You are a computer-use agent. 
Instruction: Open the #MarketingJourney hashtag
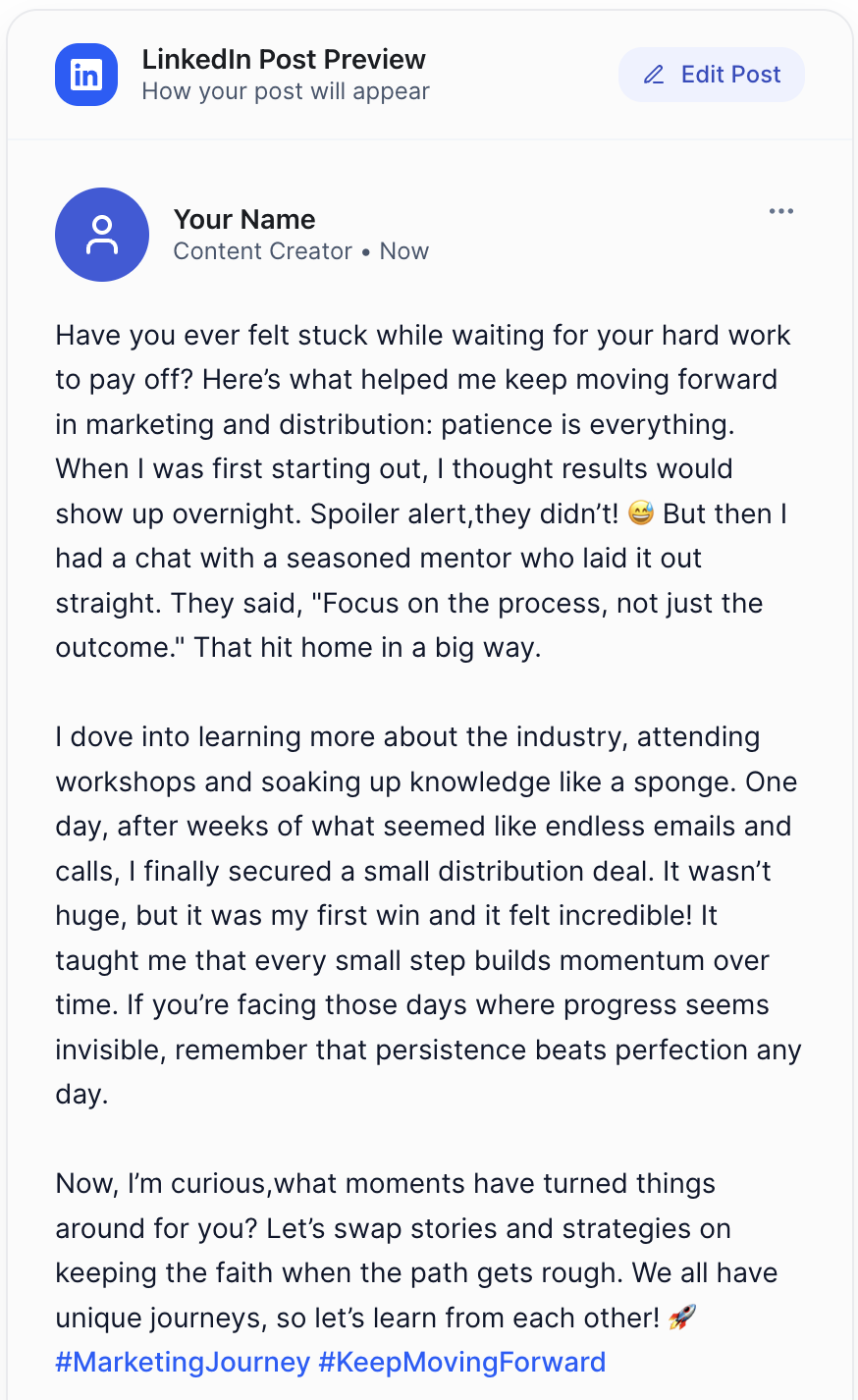tap(183, 1363)
